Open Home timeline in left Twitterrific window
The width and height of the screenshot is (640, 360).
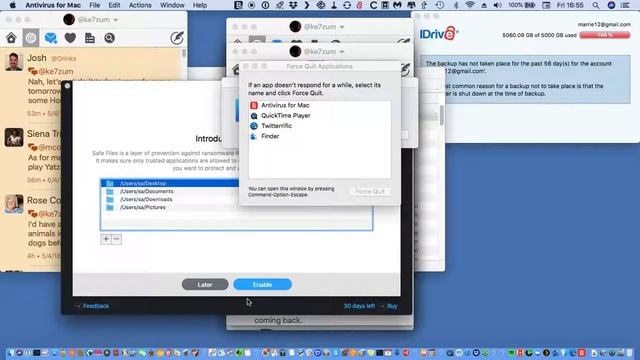pyautogui.click(x=11, y=38)
